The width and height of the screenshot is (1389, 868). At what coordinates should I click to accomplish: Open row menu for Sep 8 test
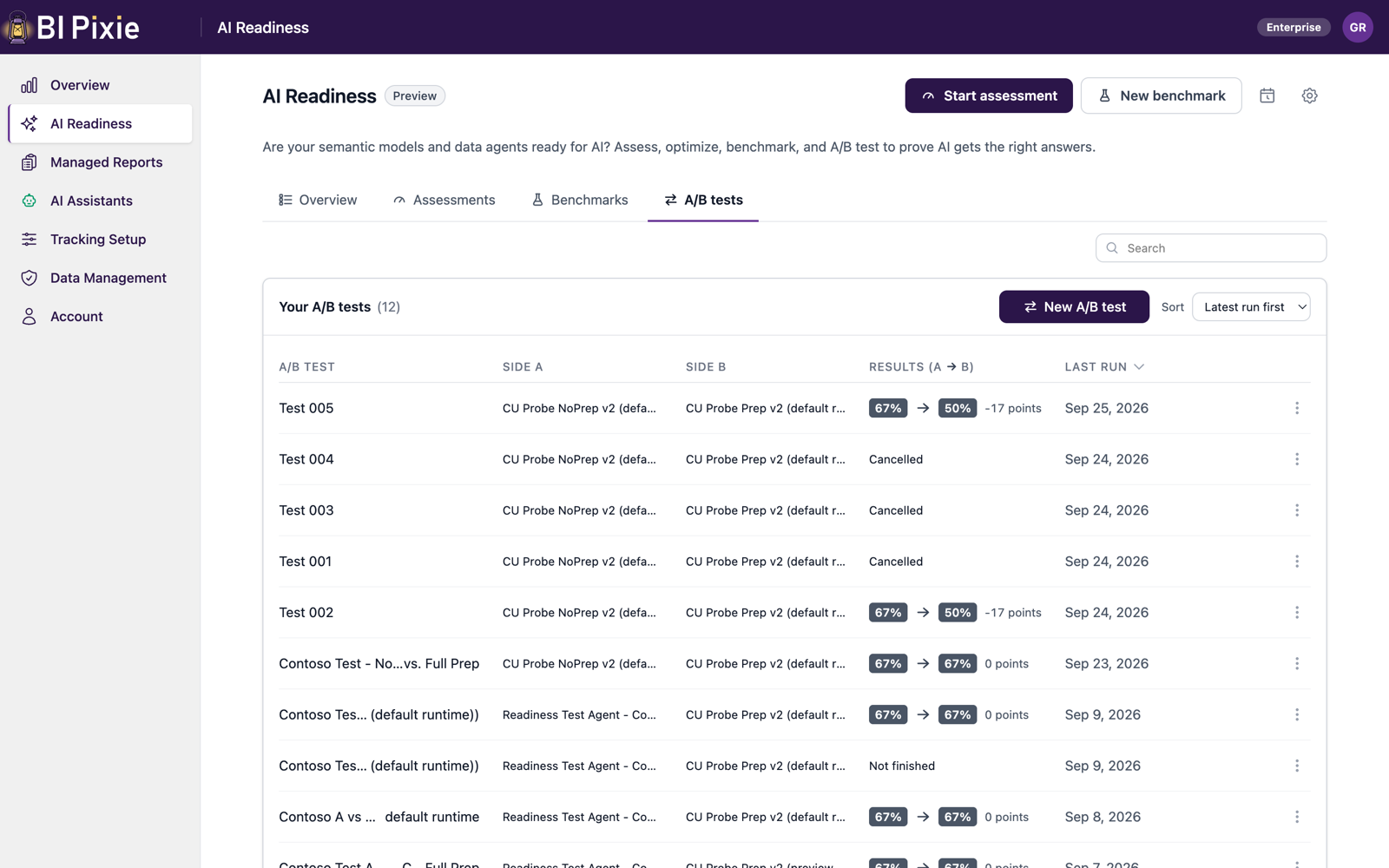tap(1297, 817)
